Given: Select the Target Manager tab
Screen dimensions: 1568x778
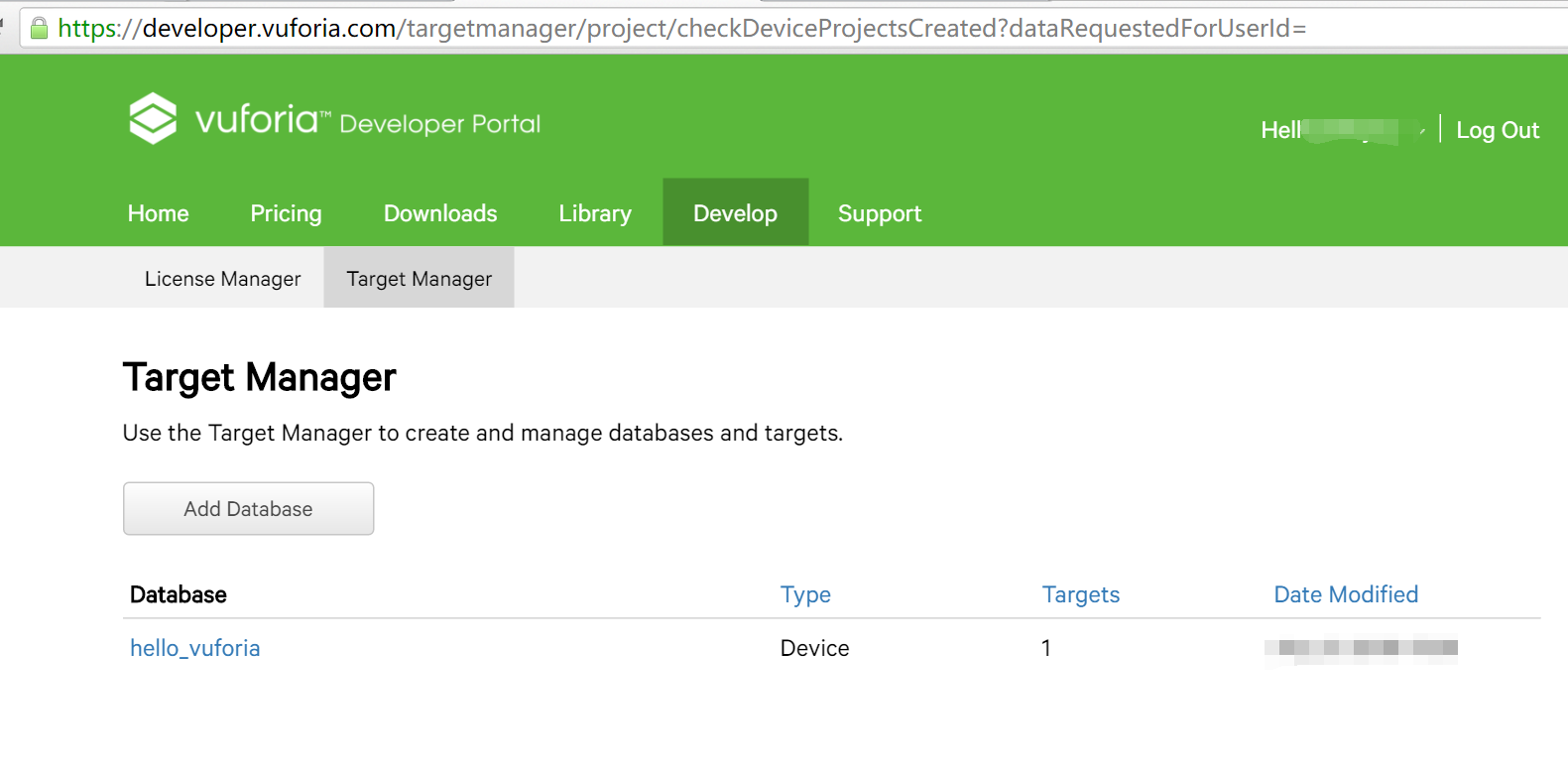Looking at the screenshot, I should (x=420, y=278).
